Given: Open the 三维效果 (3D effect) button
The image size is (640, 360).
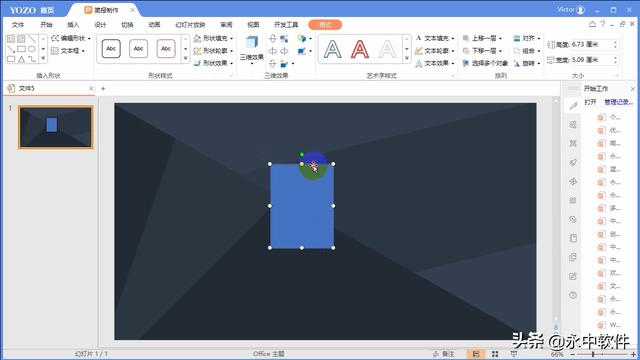Looking at the screenshot, I should pos(251,49).
